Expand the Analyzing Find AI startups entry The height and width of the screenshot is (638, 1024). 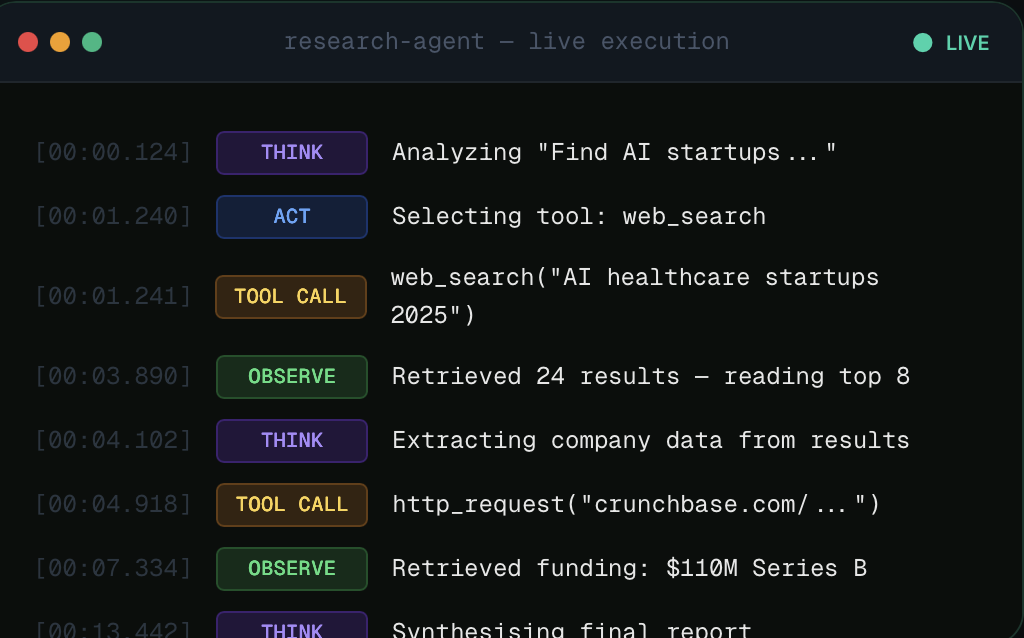(x=614, y=152)
